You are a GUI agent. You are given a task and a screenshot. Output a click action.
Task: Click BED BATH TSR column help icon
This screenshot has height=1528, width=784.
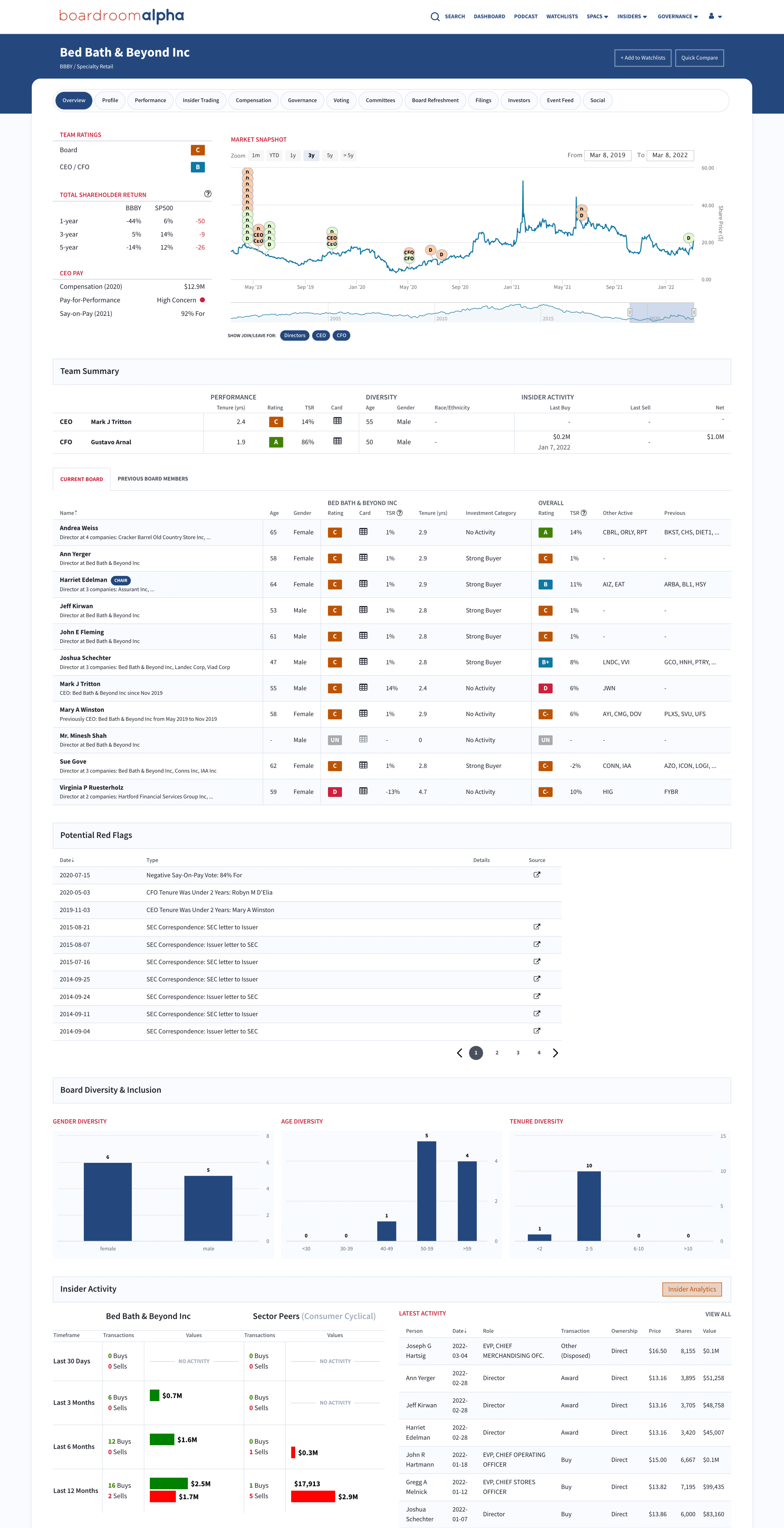point(400,513)
